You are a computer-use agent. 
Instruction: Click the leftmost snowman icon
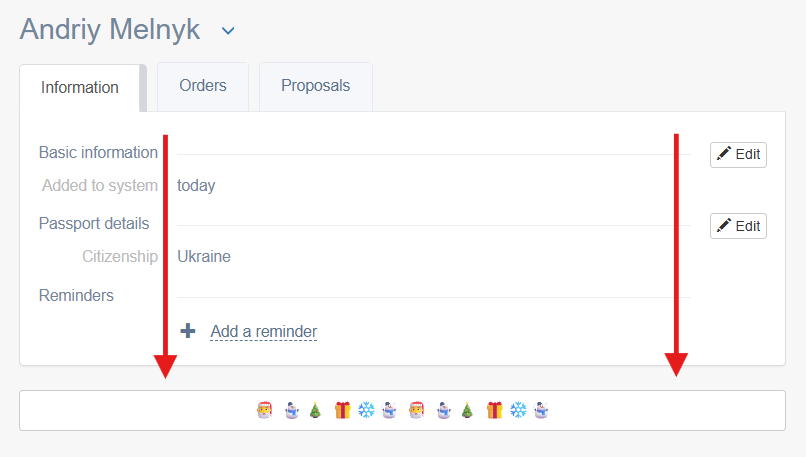click(x=291, y=410)
